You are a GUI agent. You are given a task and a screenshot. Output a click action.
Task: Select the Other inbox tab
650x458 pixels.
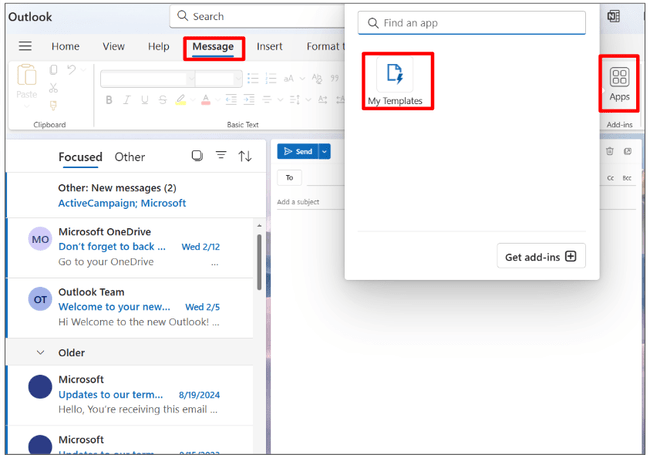click(x=130, y=157)
